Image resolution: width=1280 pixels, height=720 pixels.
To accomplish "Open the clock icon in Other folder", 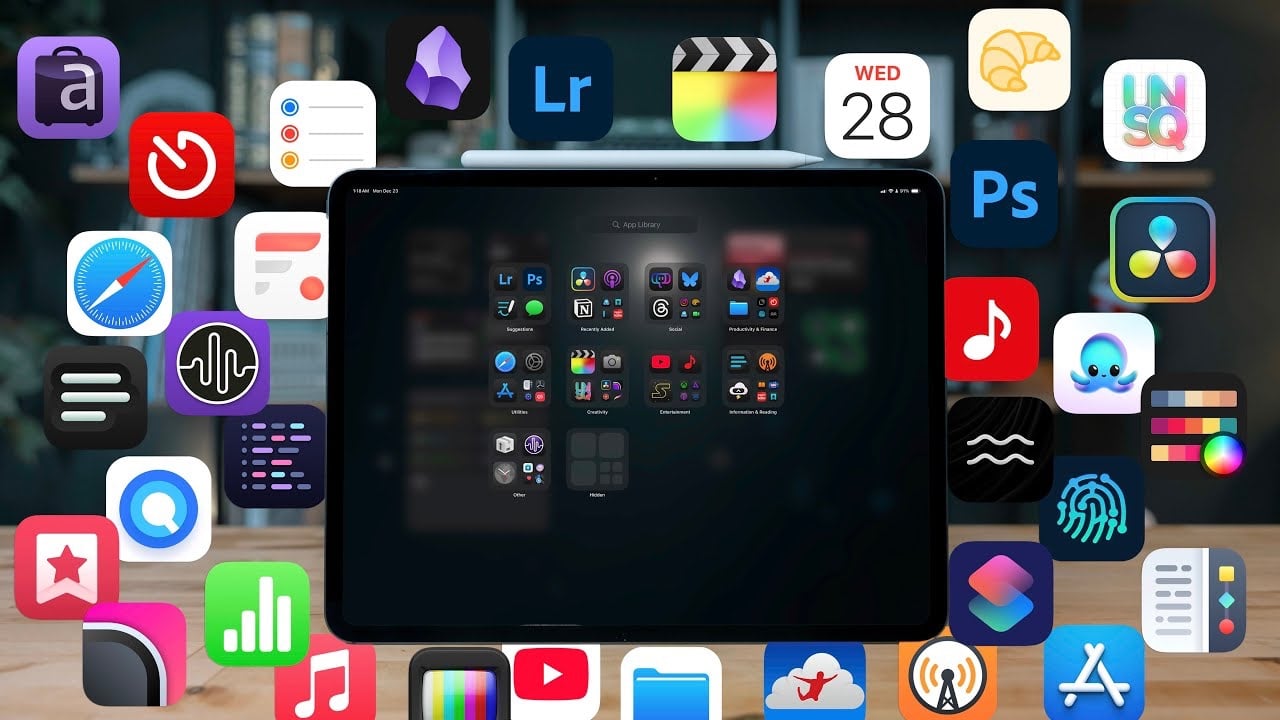I will (505, 473).
